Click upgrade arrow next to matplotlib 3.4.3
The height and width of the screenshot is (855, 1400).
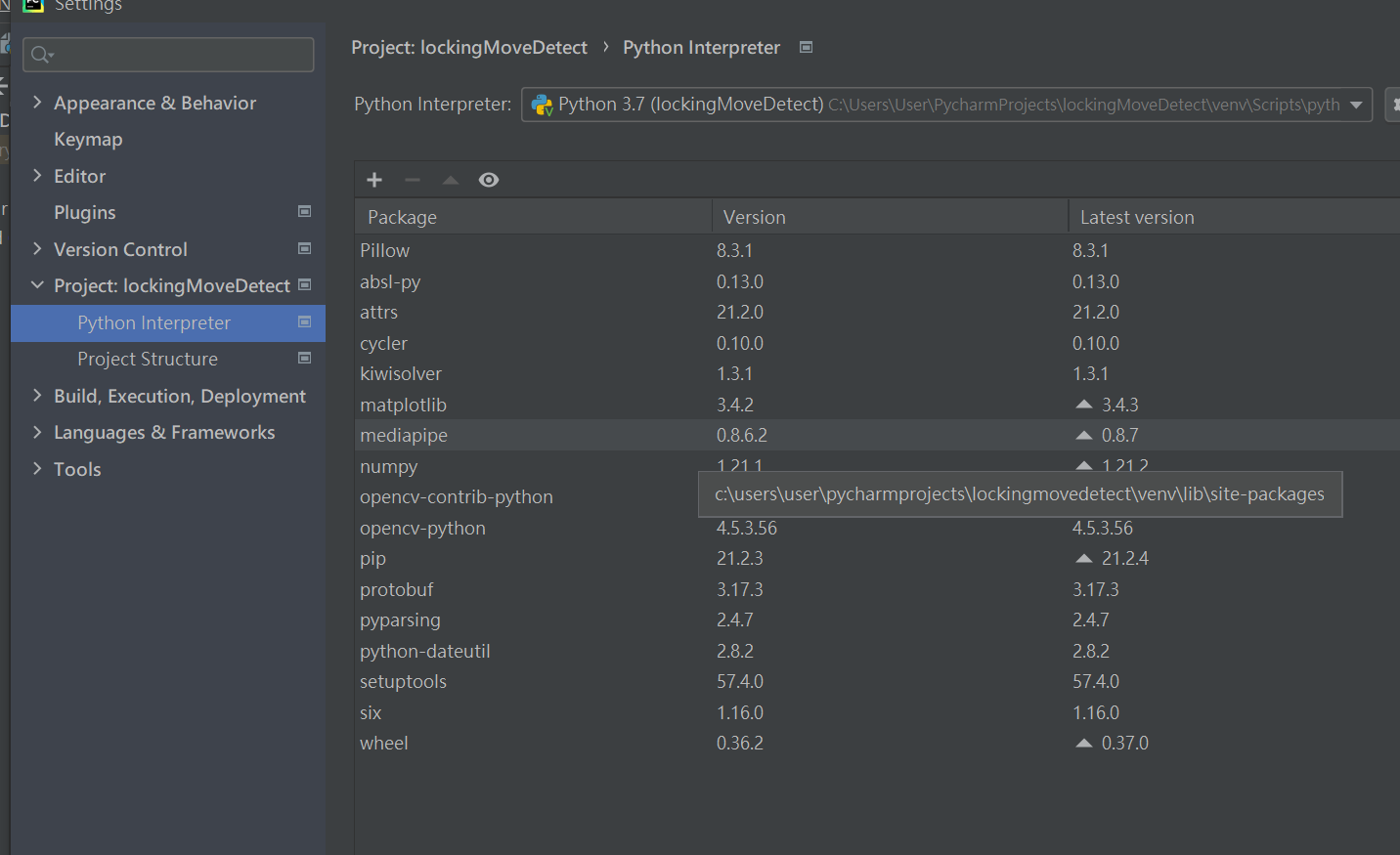(1084, 404)
